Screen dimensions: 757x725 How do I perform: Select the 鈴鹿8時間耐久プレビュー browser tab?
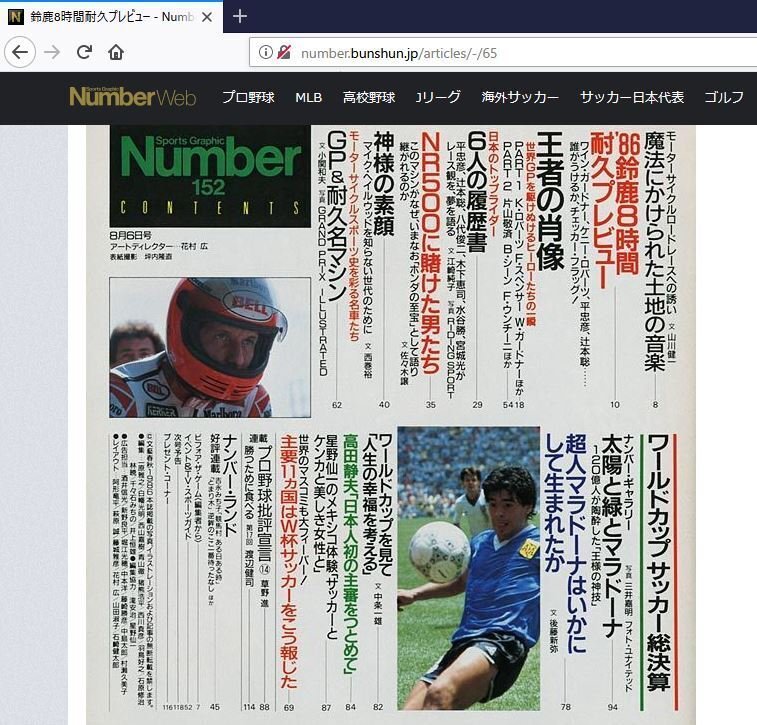coord(112,17)
